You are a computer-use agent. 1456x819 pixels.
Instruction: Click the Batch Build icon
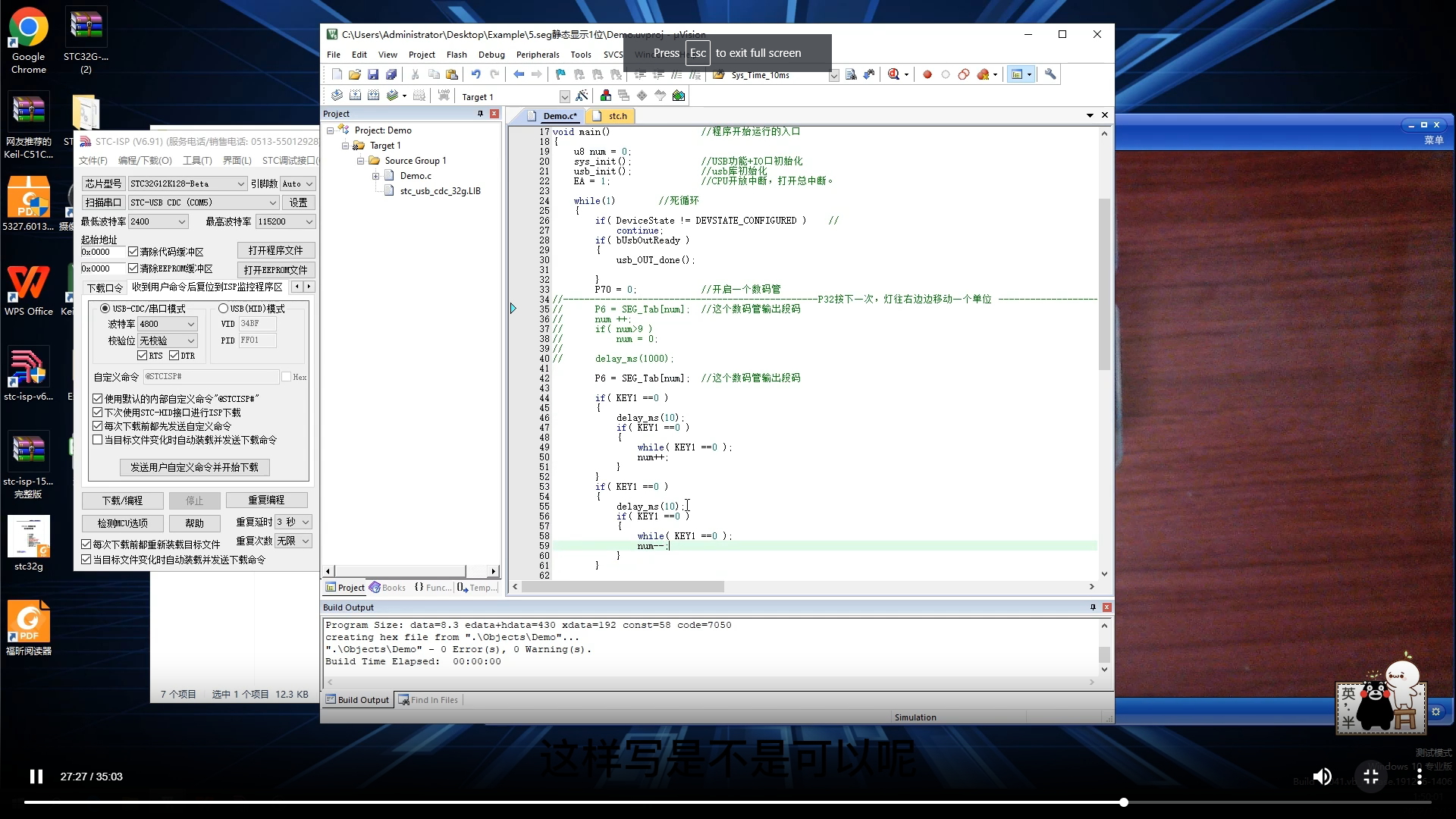[394, 96]
